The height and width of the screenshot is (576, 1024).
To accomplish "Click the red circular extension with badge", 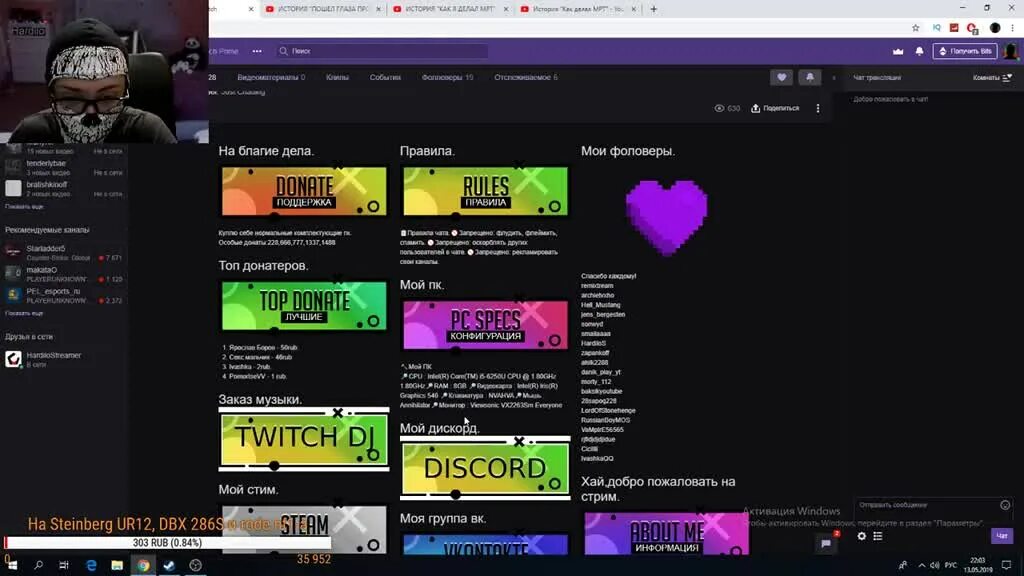I will click(972, 27).
